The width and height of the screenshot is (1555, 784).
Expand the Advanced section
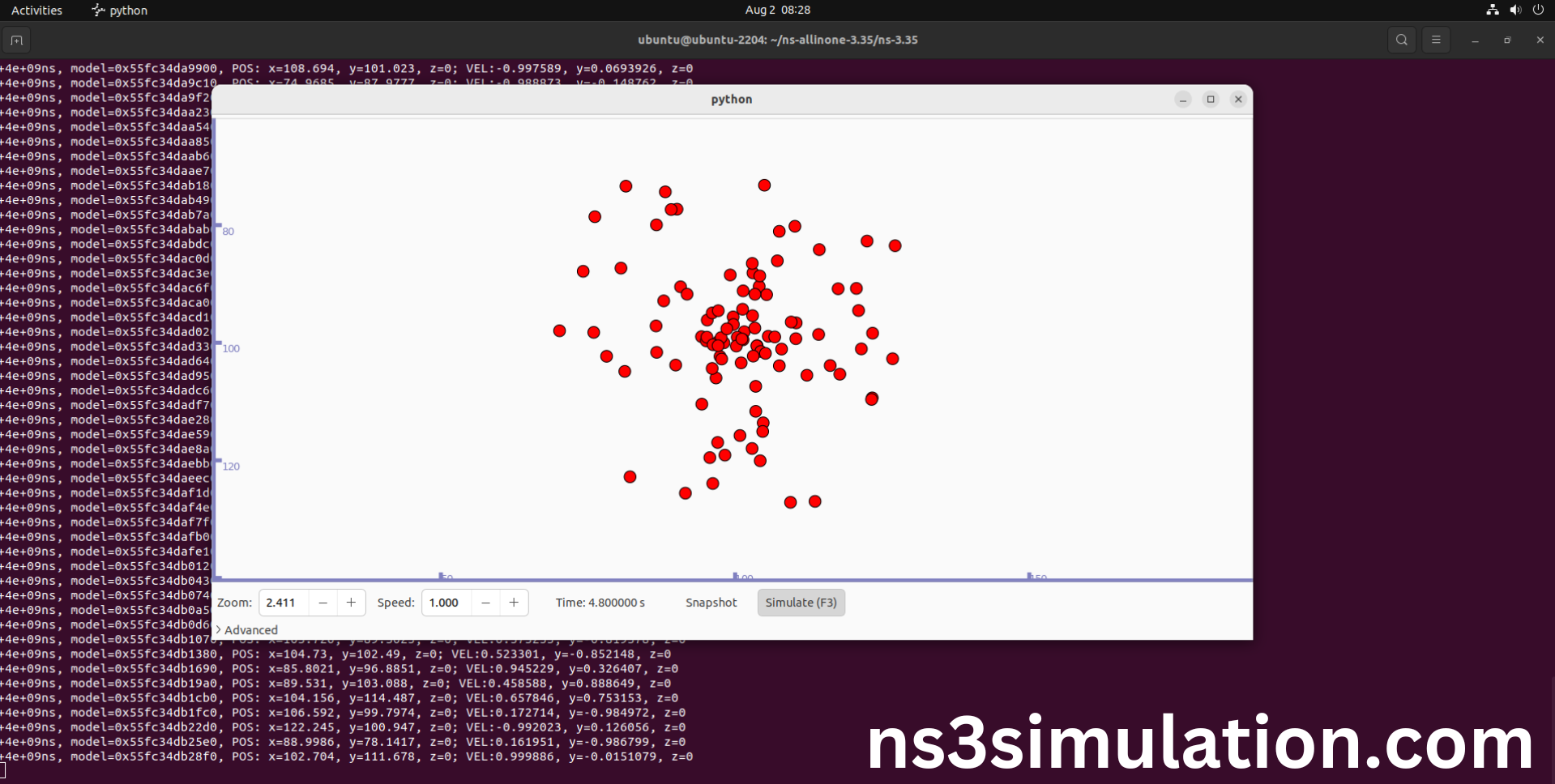(247, 629)
